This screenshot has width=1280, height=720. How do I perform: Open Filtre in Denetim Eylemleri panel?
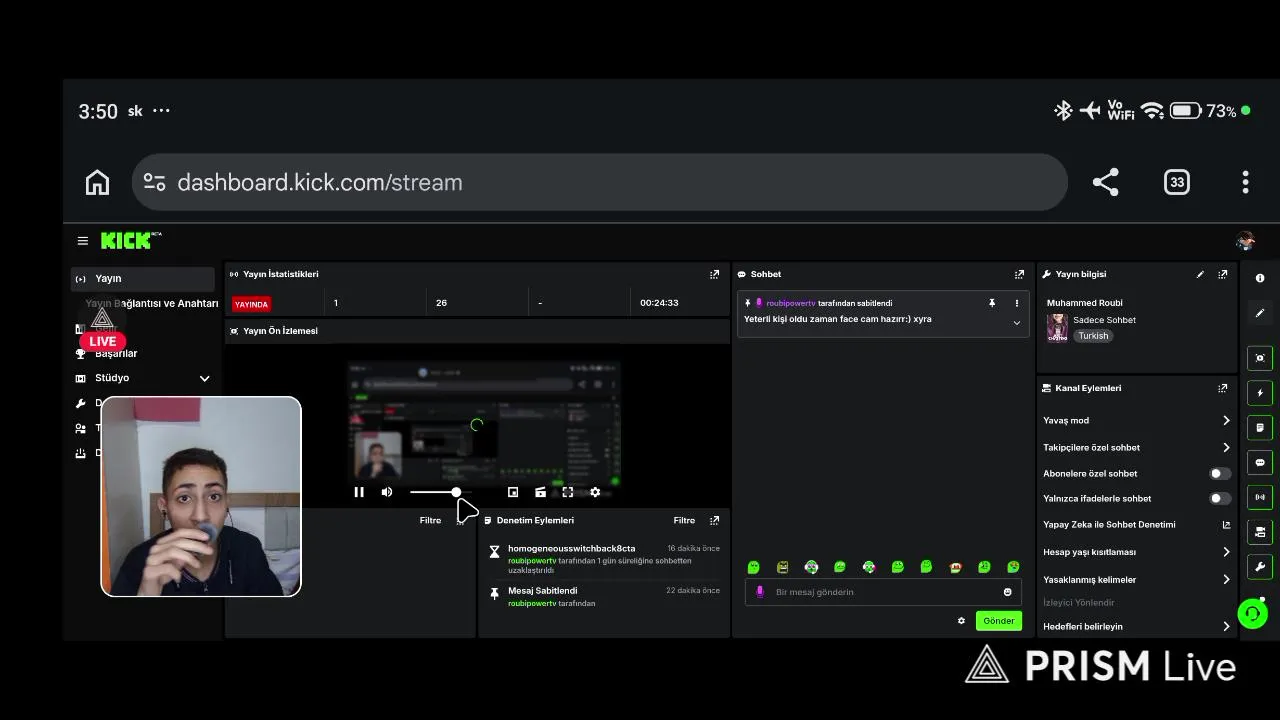pos(684,520)
